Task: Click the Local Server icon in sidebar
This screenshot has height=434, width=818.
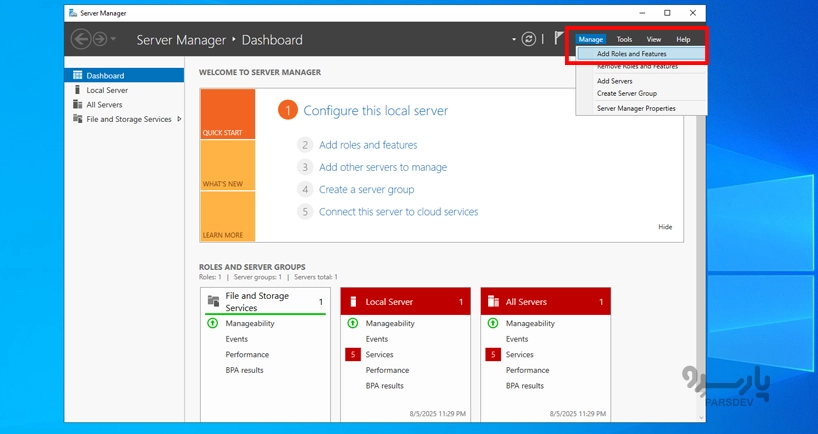Action: (x=78, y=90)
